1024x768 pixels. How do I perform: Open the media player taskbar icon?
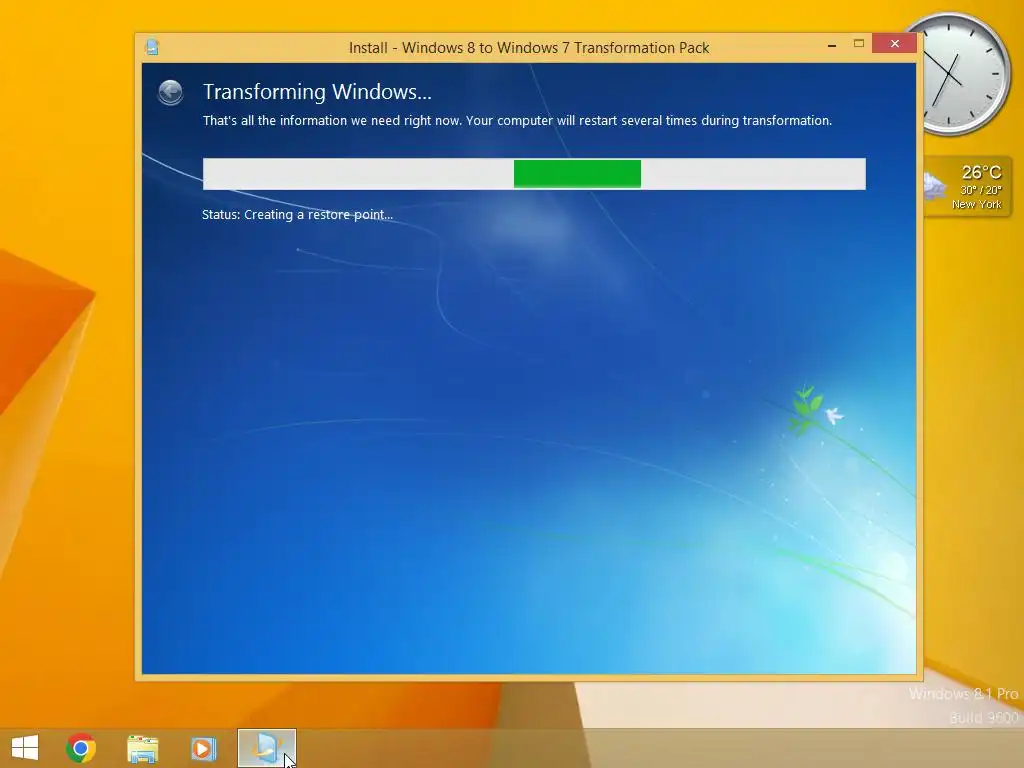[x=202, y=748]
